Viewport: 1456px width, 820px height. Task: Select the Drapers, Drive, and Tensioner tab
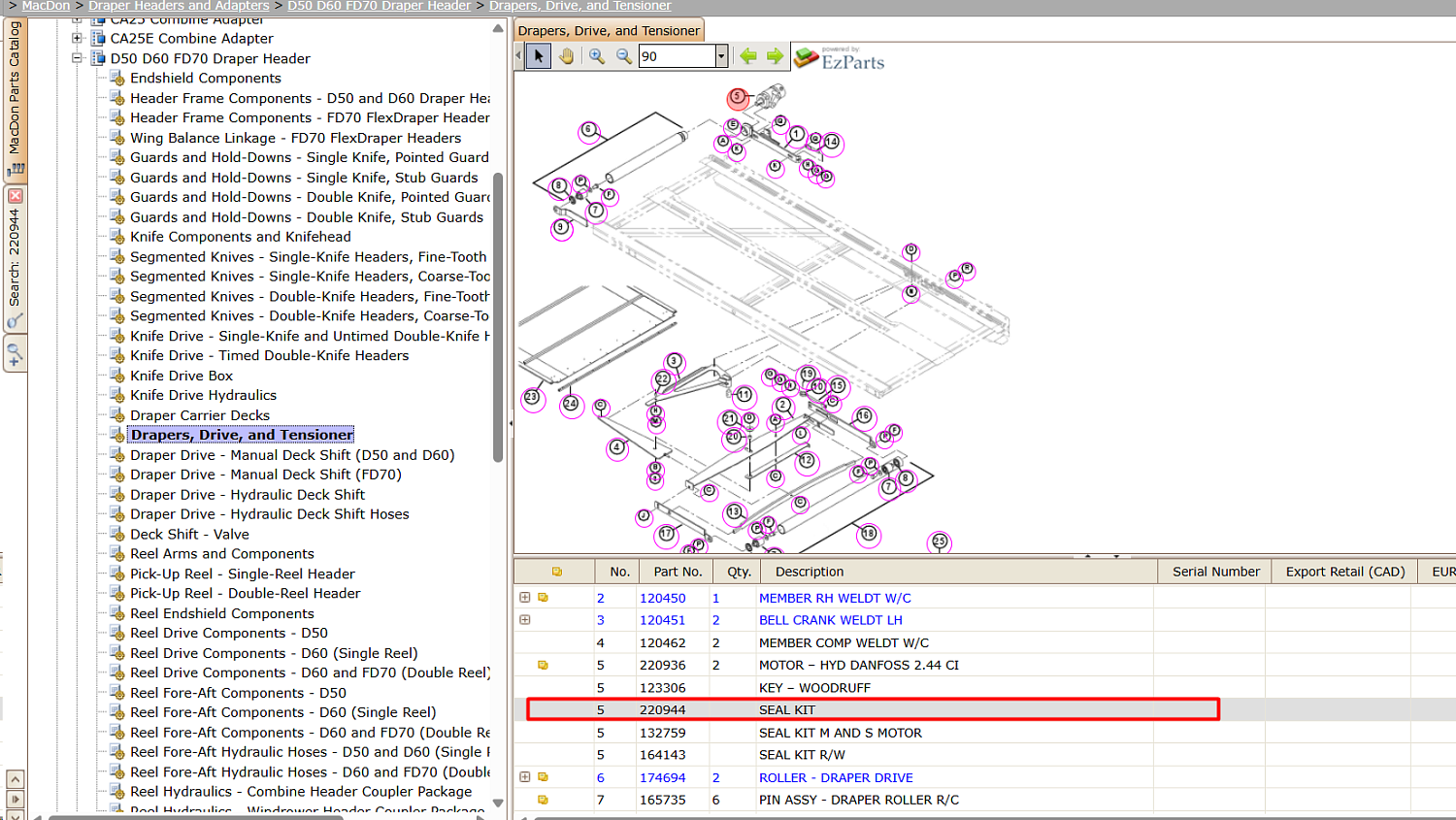[x=609, y=31]
